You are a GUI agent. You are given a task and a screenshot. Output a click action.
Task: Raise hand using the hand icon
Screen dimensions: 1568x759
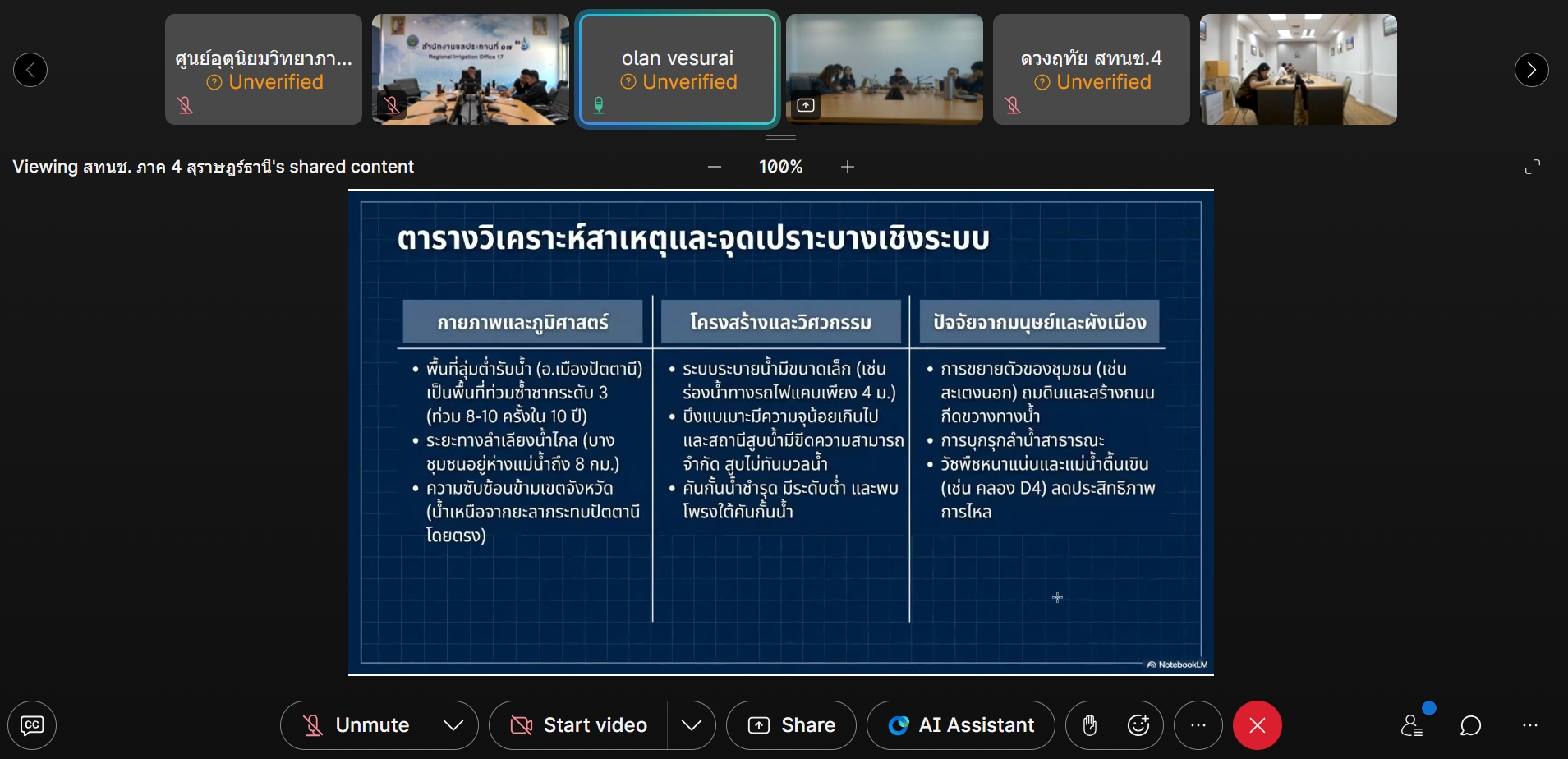1090,725
